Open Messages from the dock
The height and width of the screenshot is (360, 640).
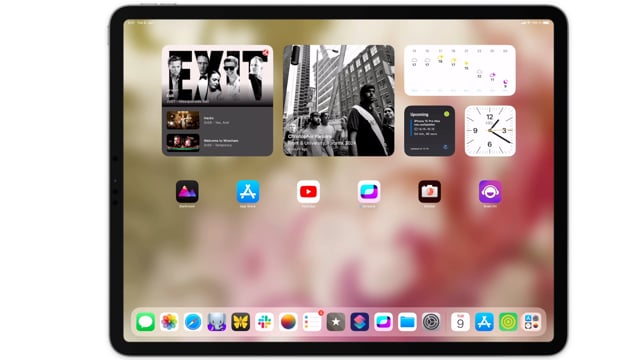[145, 322]
